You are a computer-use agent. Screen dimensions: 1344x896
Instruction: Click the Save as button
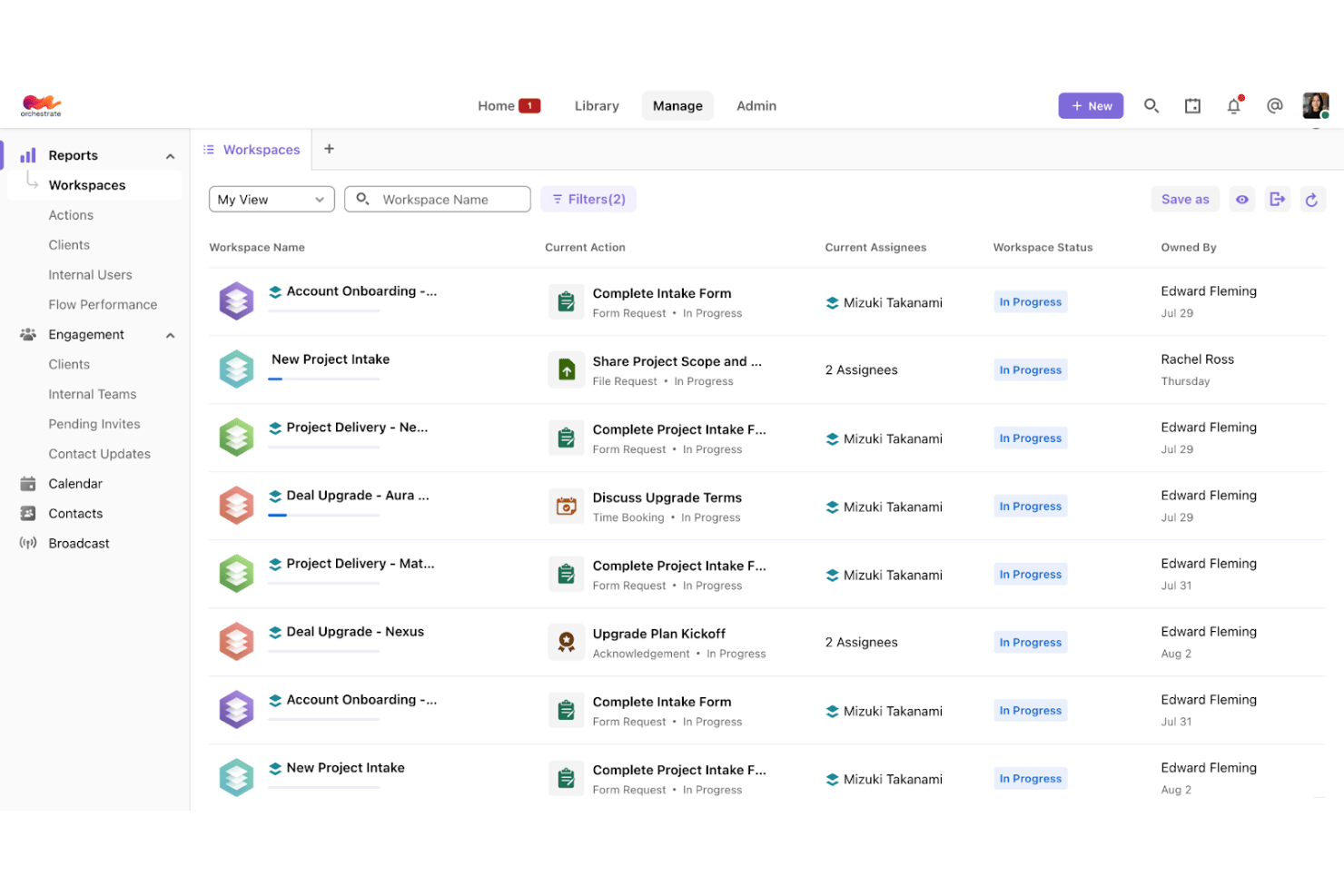(1185, 200)
